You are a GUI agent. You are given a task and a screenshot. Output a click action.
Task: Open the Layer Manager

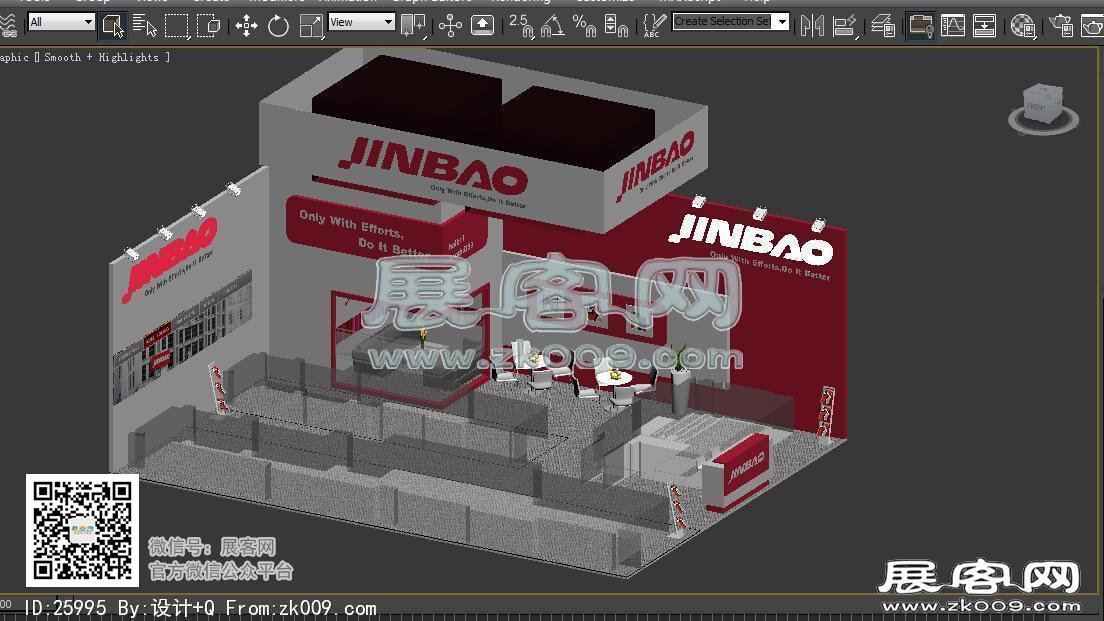pos(882,26)
